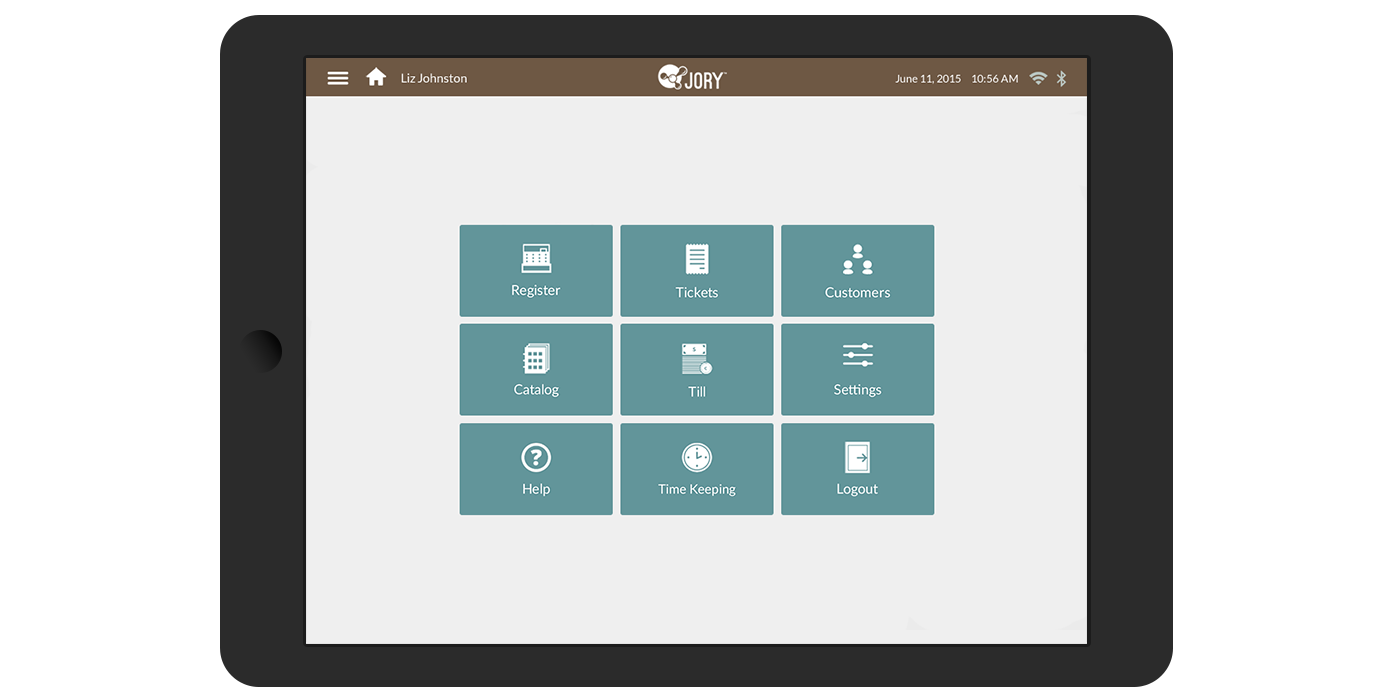Screen dimensions: 1400x700
Task: Select the Logout tile
Action: tap(857, 469)
